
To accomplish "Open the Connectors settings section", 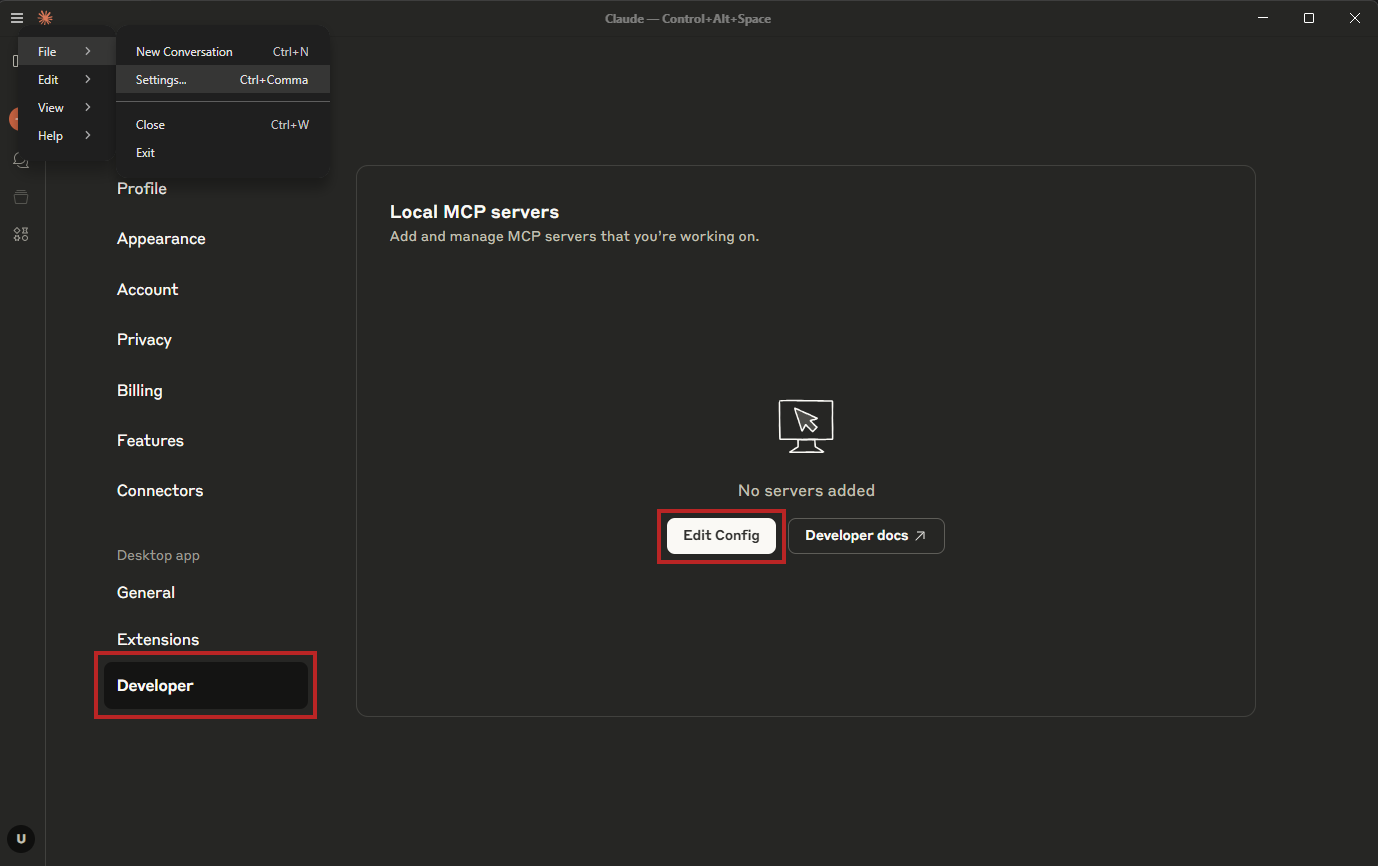I will click(160, 490).
